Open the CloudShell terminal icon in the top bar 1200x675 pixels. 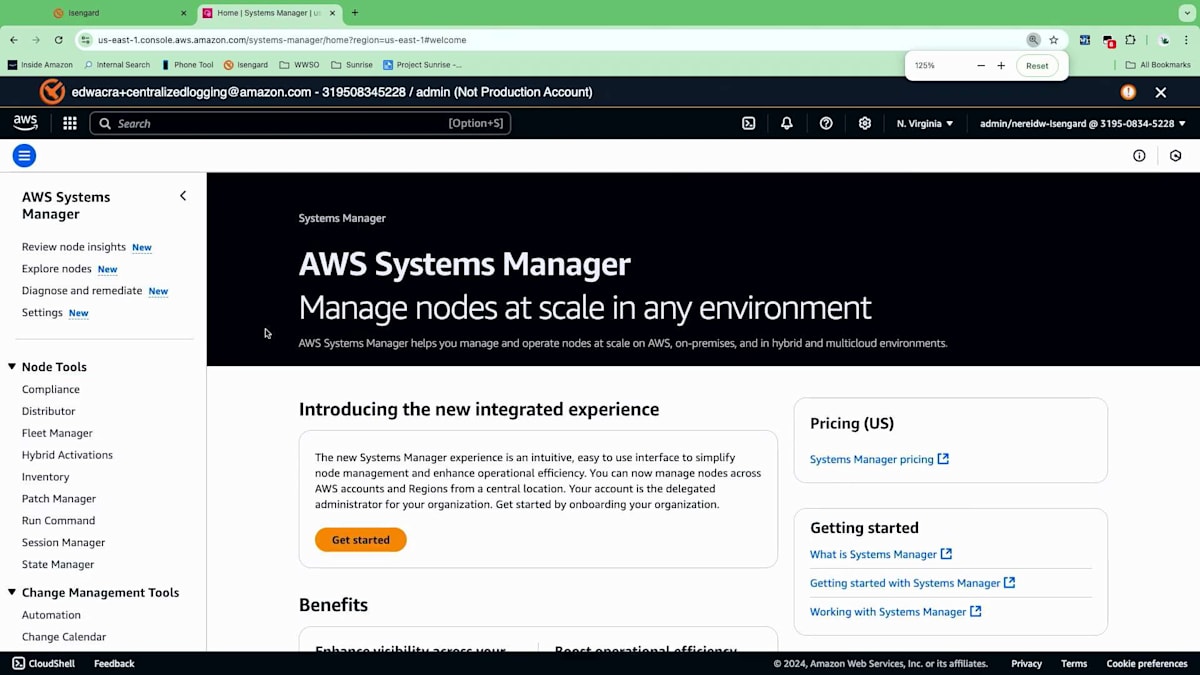[748, 123]
